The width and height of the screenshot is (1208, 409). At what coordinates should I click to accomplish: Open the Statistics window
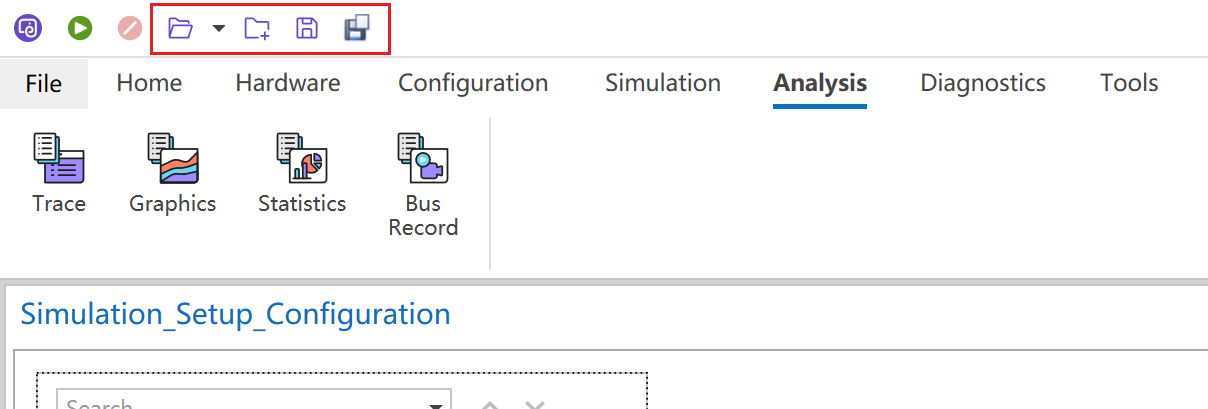click(x=302, y=173)
